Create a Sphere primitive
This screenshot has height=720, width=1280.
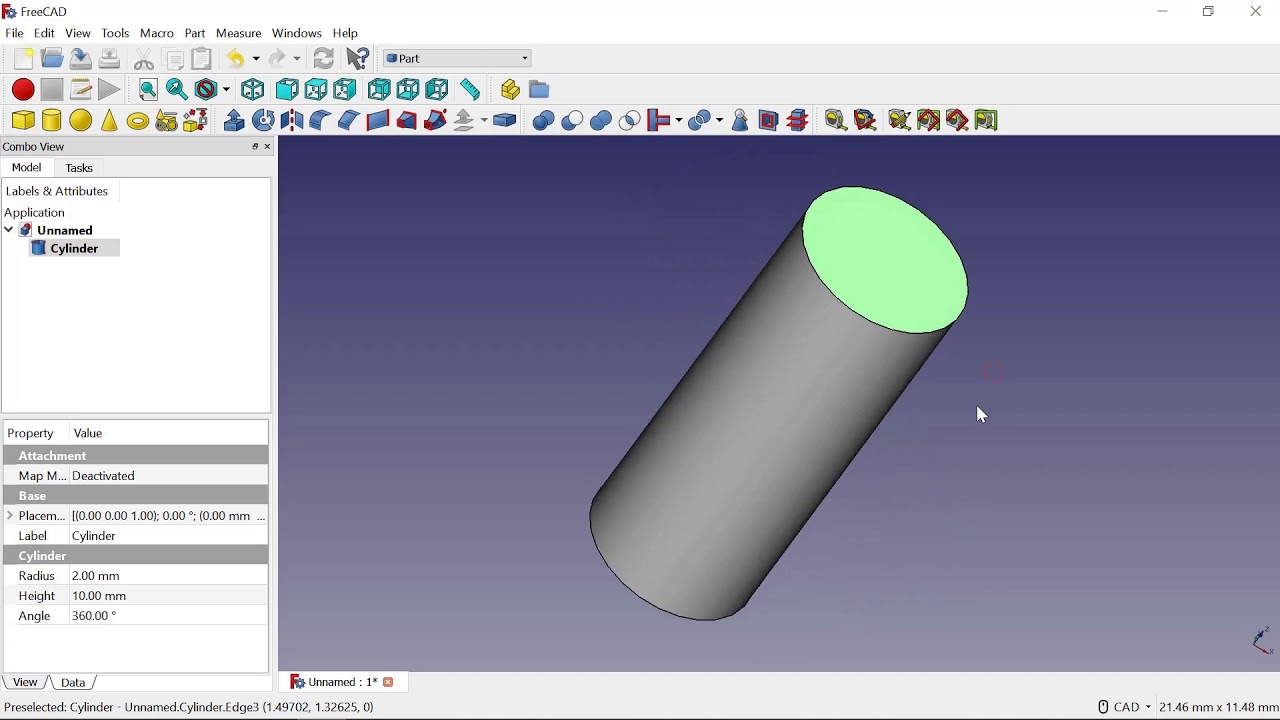[81, 121]
